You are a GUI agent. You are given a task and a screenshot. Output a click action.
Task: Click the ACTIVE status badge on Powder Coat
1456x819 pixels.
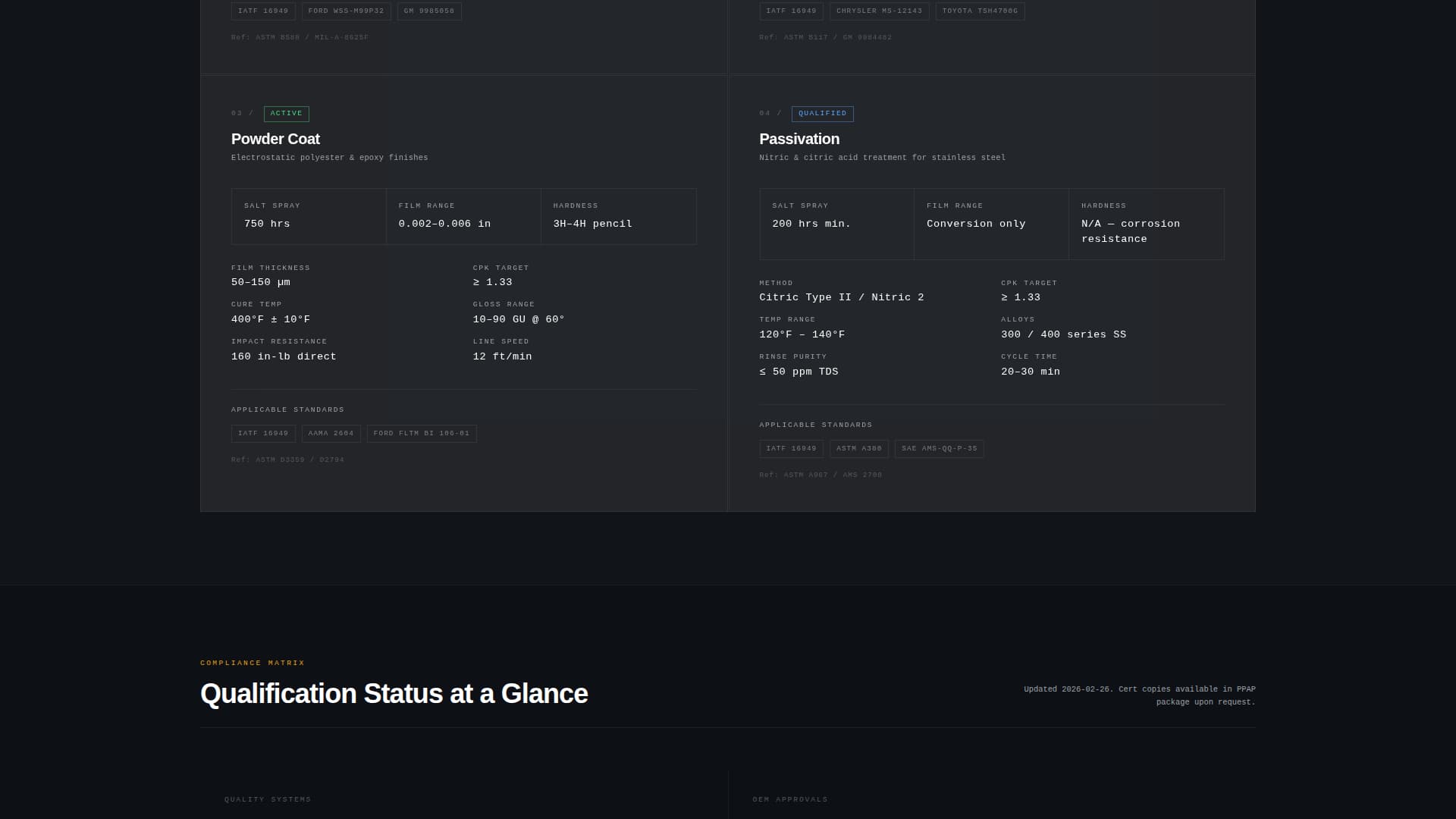286,114
